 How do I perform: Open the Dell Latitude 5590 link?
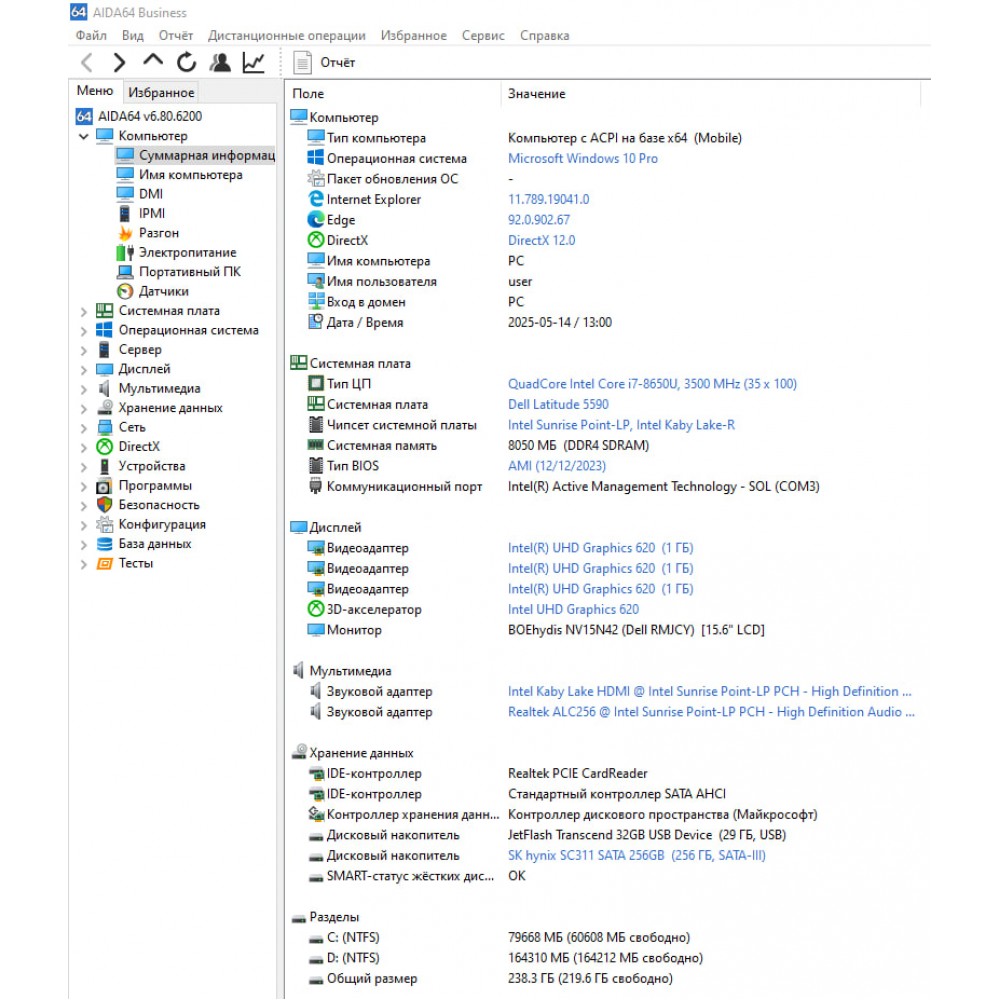[x=558, y=404]
